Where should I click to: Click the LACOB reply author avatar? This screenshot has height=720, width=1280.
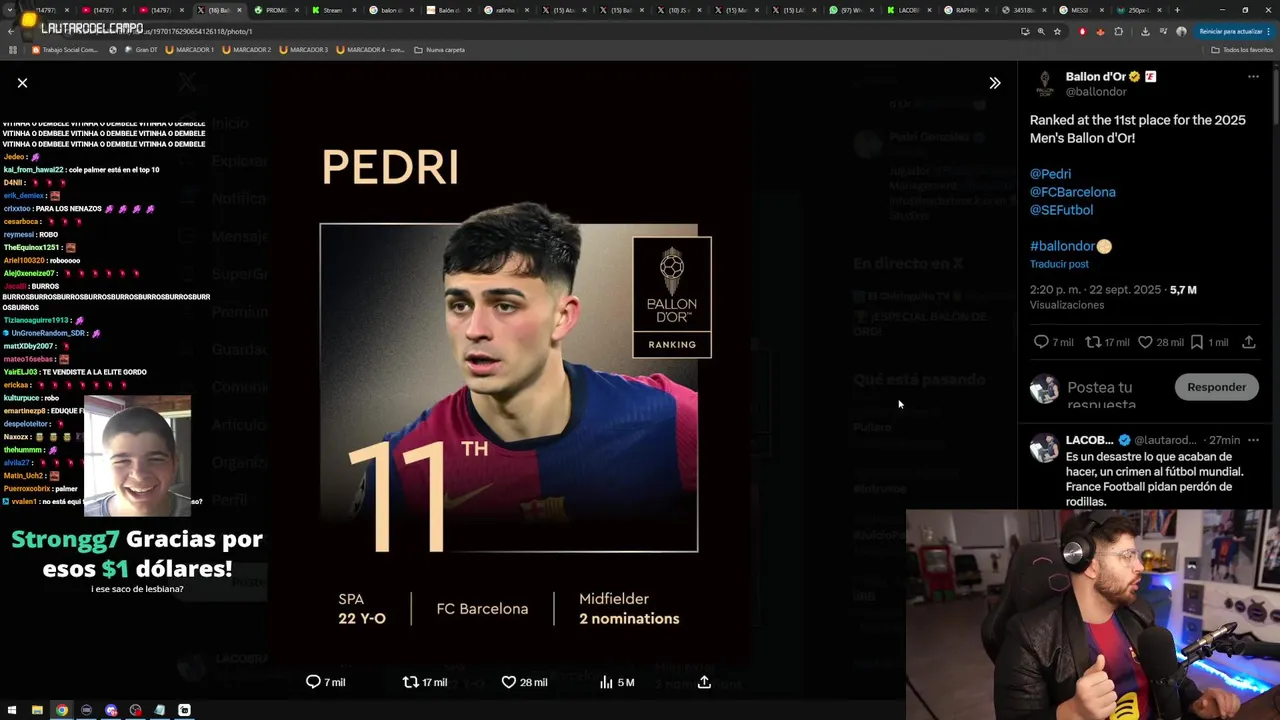pos(1044,447)
